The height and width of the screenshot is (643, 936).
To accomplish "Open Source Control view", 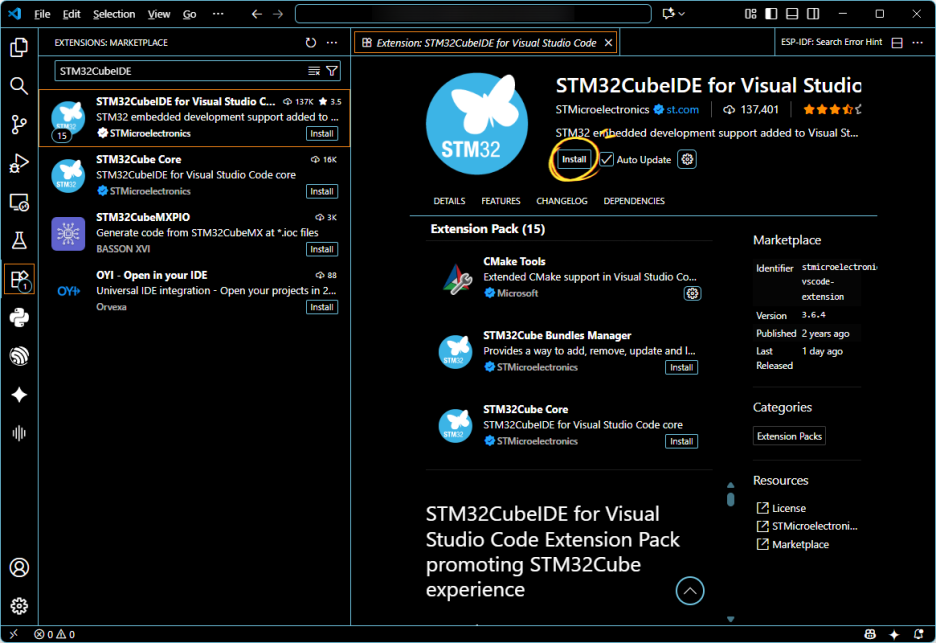I will [x=19, y=124].
